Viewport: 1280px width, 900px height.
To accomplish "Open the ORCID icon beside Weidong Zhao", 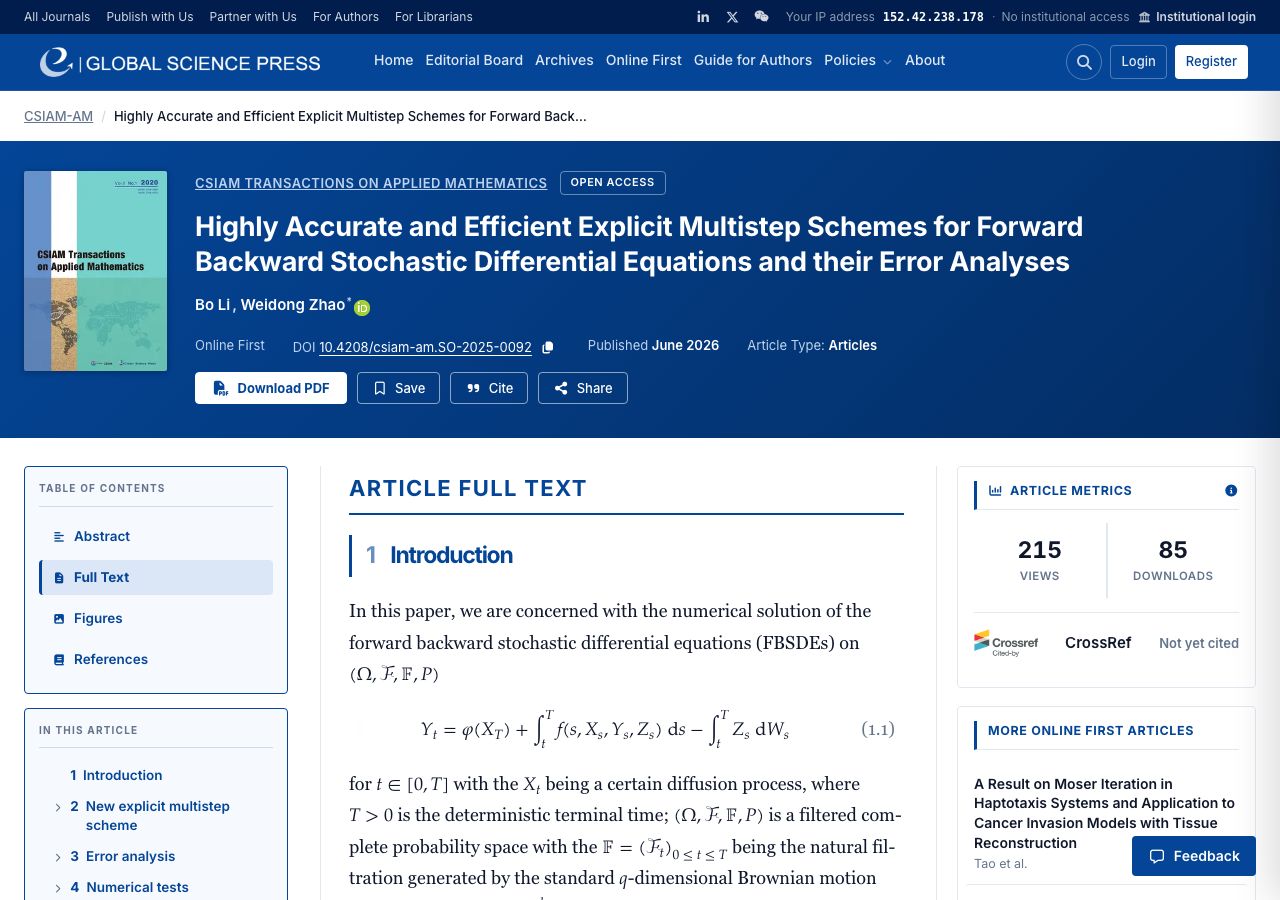I will click(362, 308).
